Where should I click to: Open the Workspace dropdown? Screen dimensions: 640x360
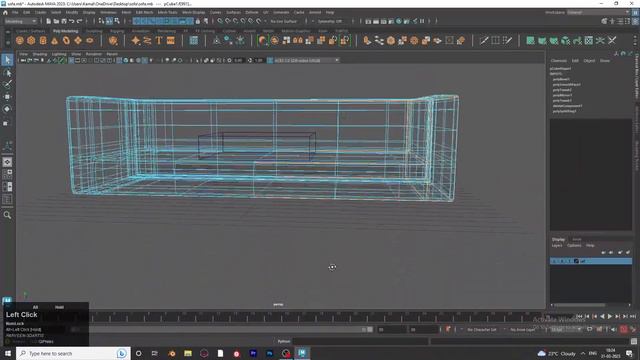point(598,12)
